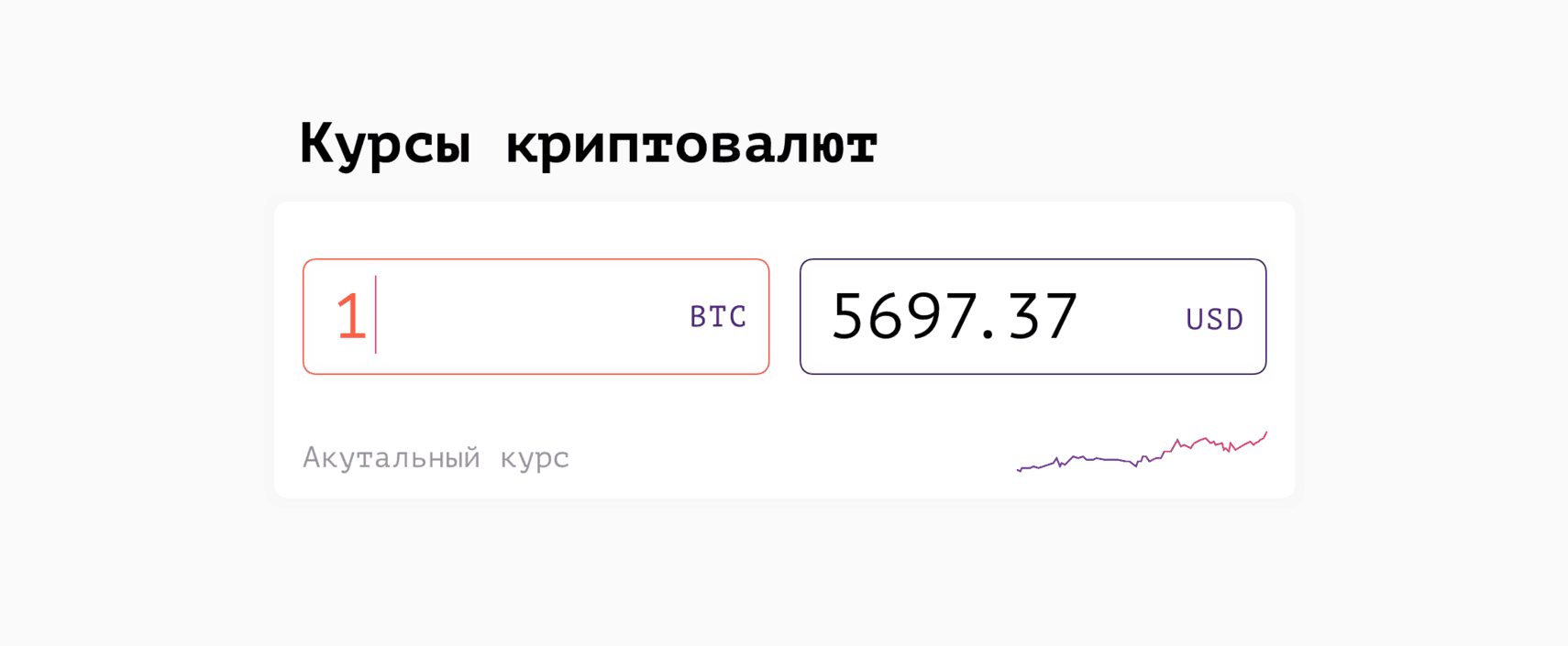Select the BTC currency label
The width and height of the screenshot is (1568, 646).
tap(718, 317)
